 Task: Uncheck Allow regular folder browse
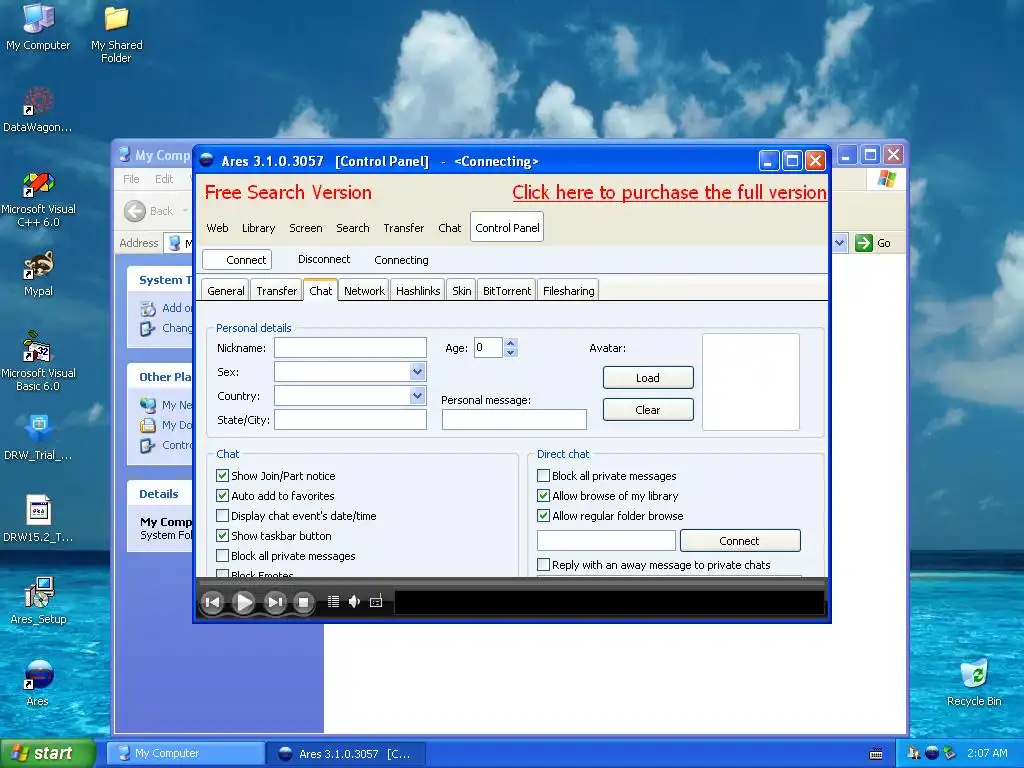click(x=543, y=515)
